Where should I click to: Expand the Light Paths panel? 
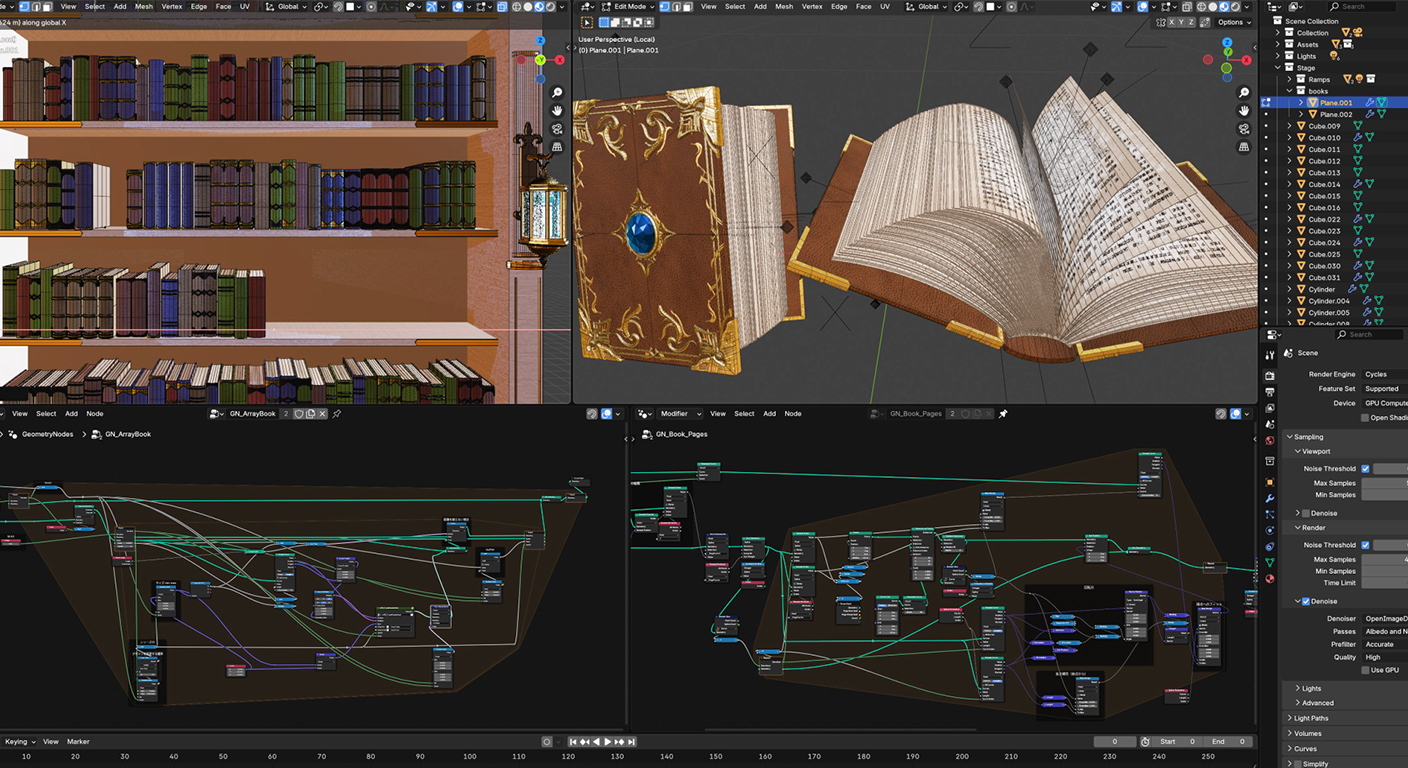1311,718
